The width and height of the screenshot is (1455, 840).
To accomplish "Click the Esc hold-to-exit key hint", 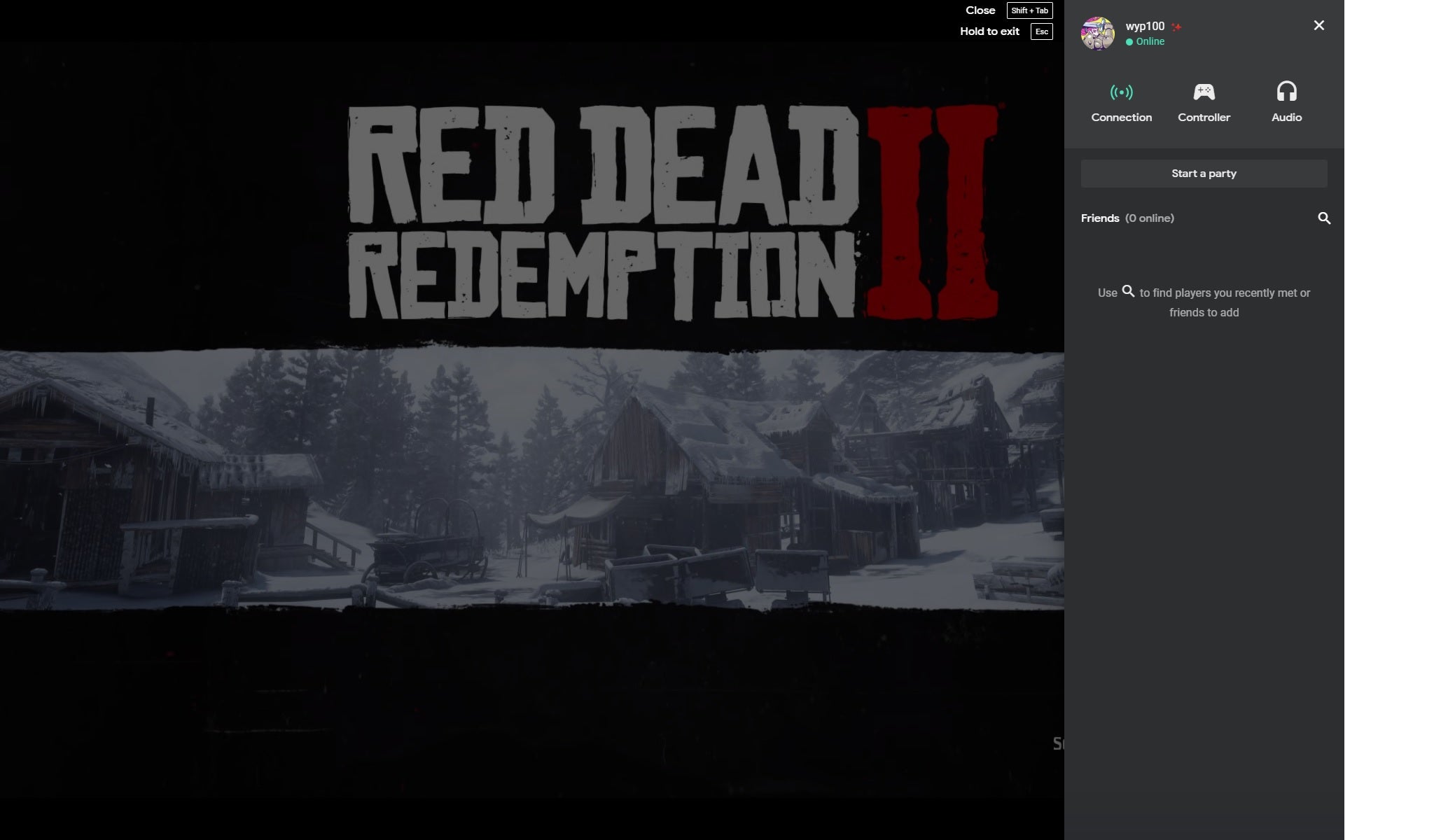I will point(1041,31).
